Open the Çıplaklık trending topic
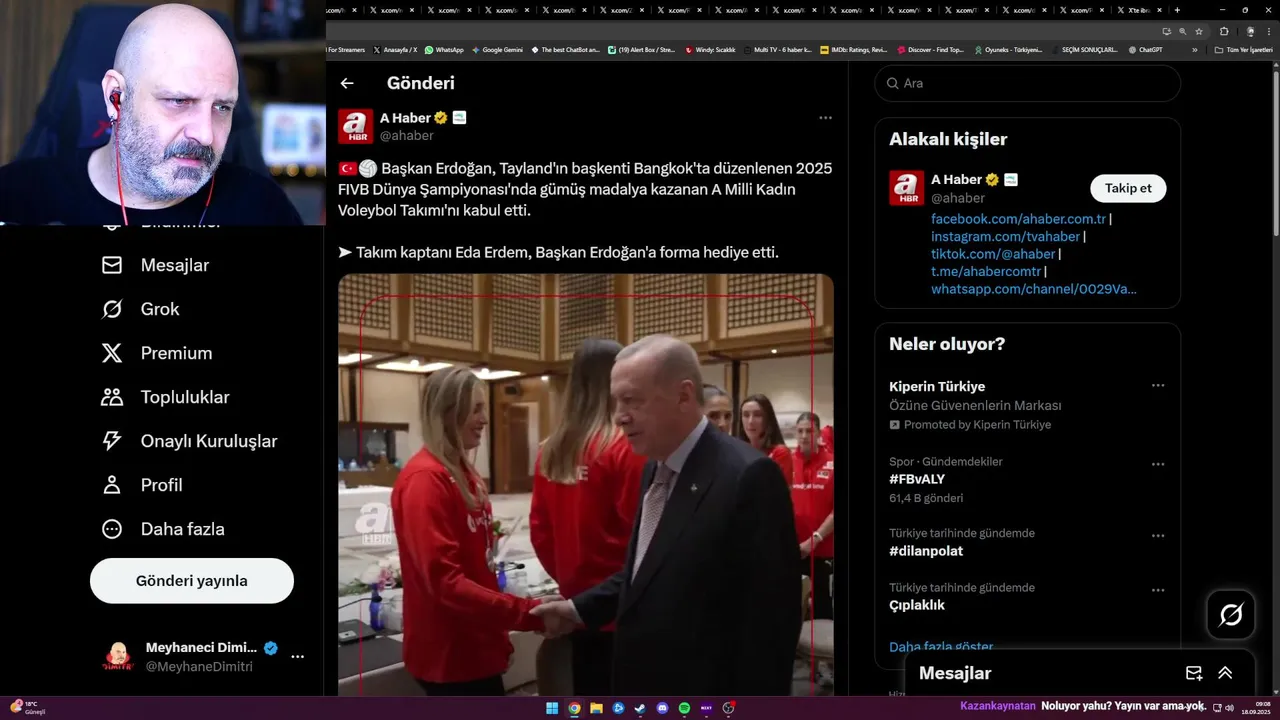The width and height of the screenshot is (1280, 720). pyautogui.click(x=917, y=605)
